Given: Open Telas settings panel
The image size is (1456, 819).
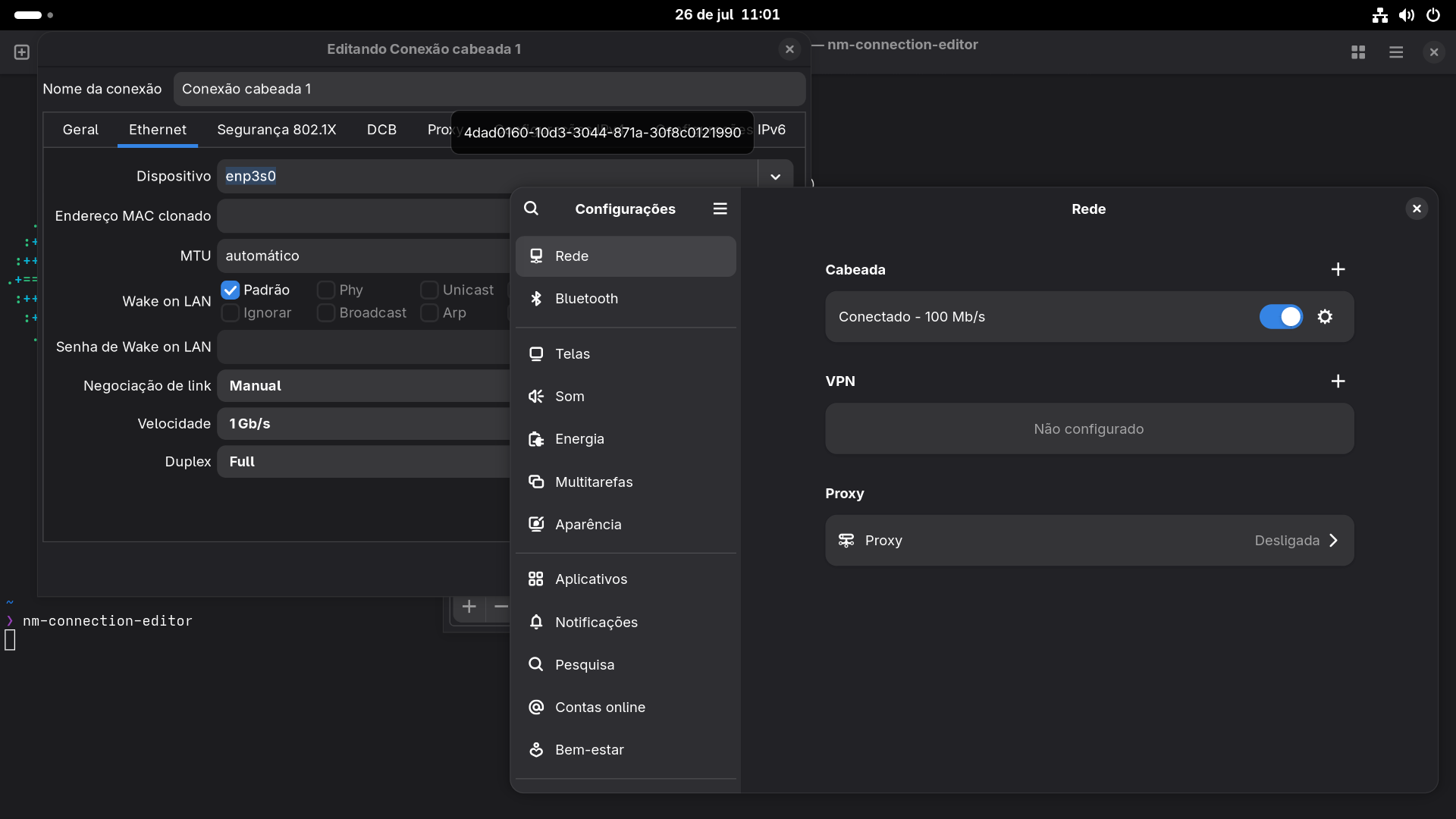Looking at the screenshot, I should pos(626,354).
